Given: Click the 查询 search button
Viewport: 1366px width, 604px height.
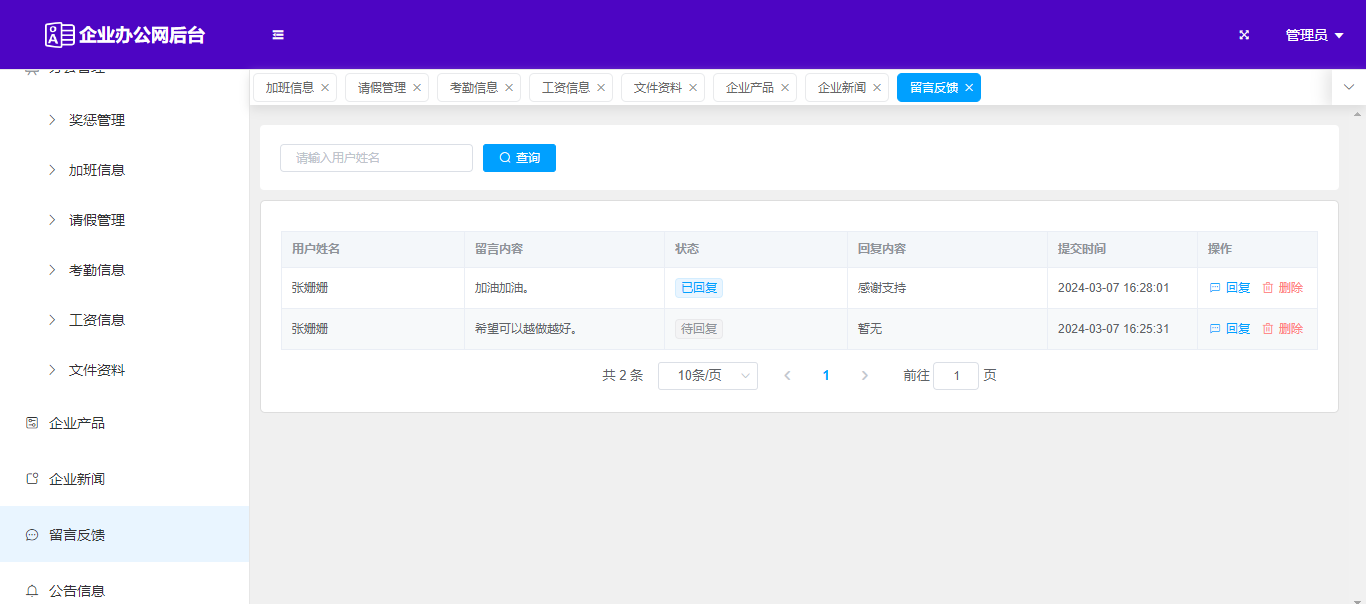Looking at the screenshot, I should pyautogui.click(x=519, y=158).
